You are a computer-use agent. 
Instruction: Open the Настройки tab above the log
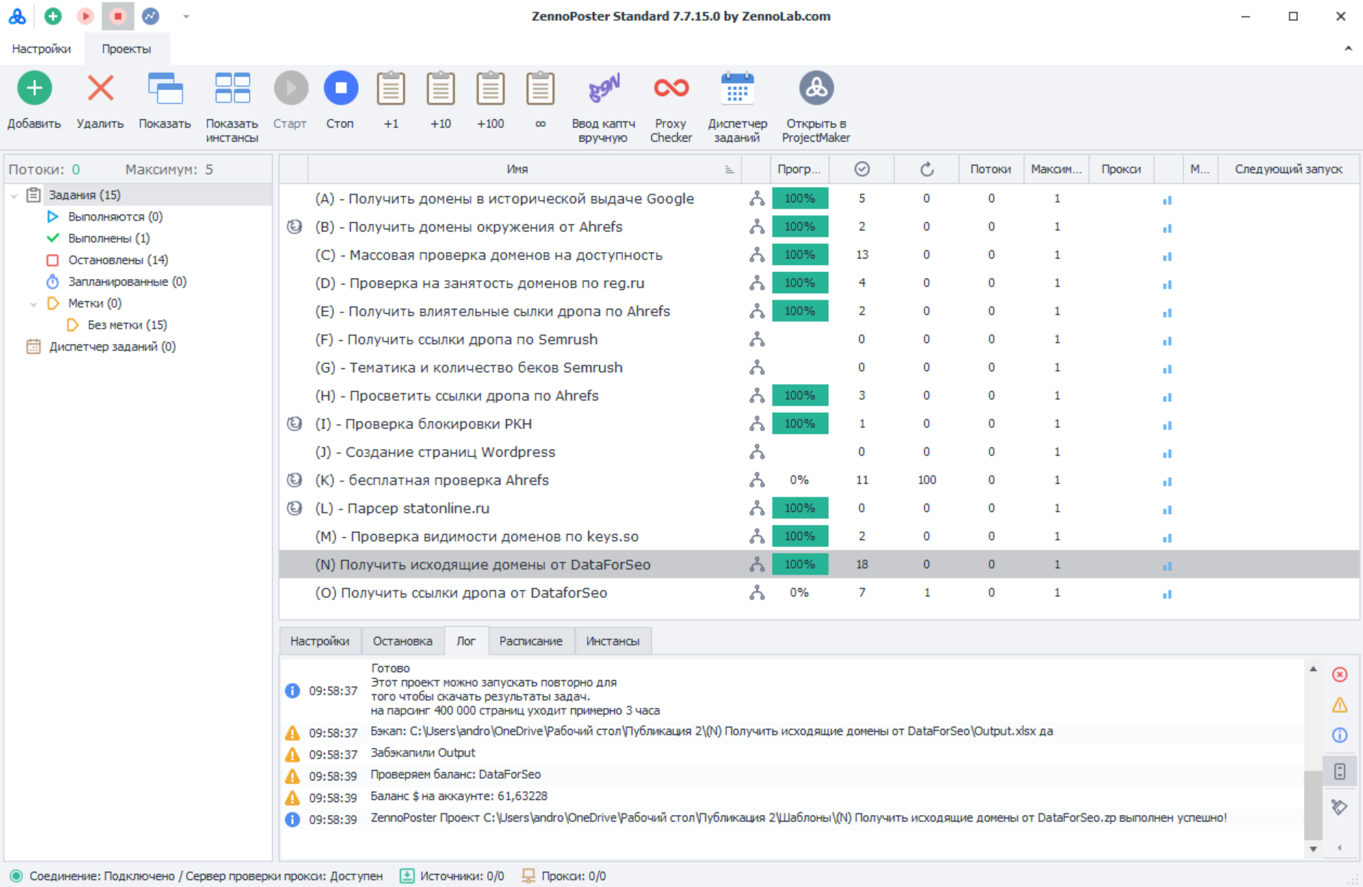click(320, 641)
